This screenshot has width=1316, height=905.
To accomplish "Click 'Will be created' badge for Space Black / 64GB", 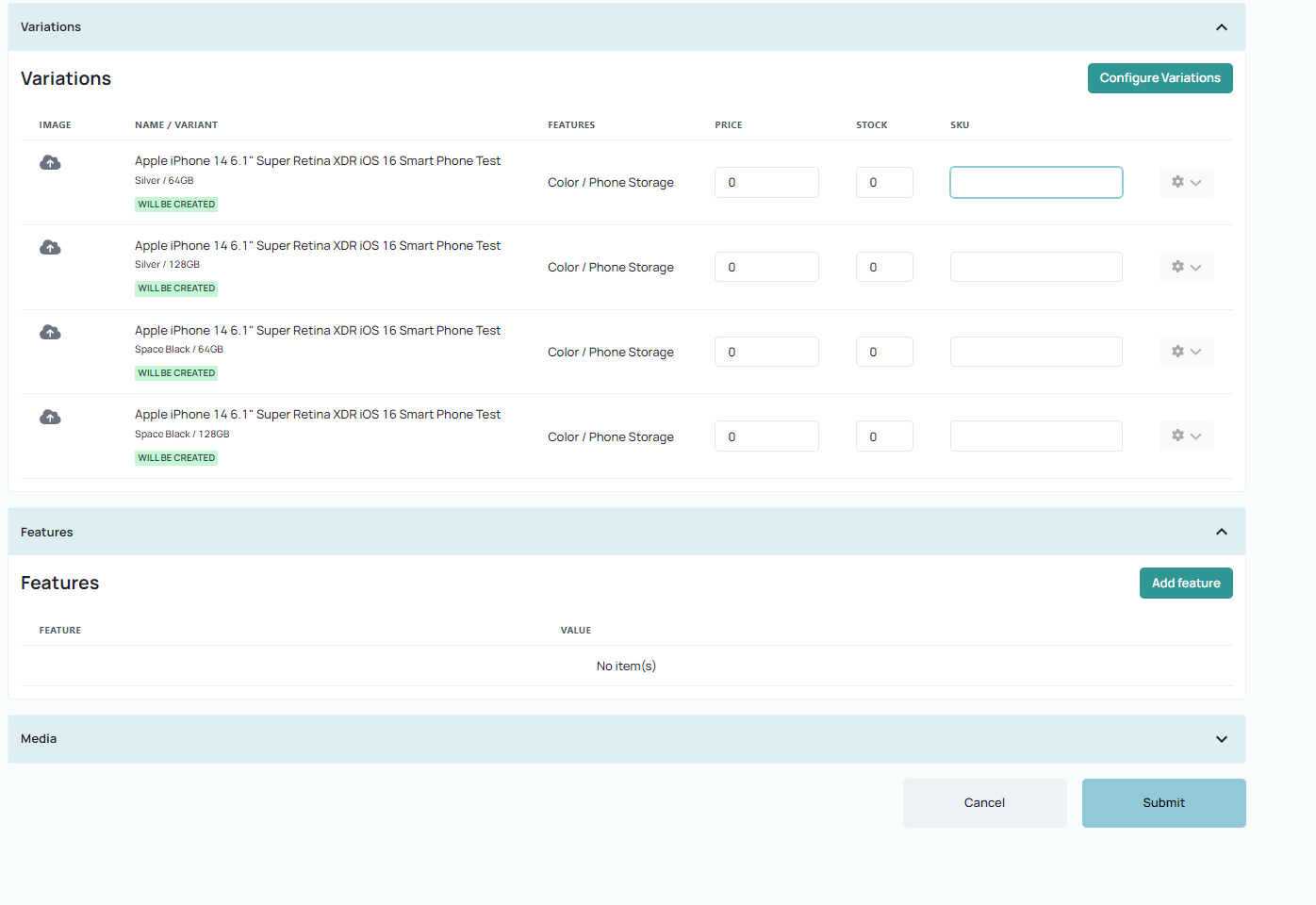I will 176,373.
